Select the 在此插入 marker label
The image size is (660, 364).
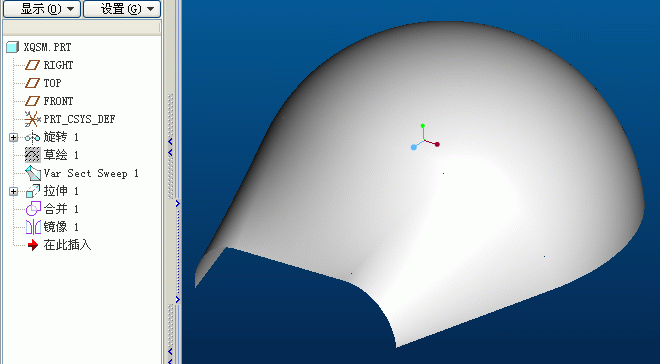(x=67, y=245)
